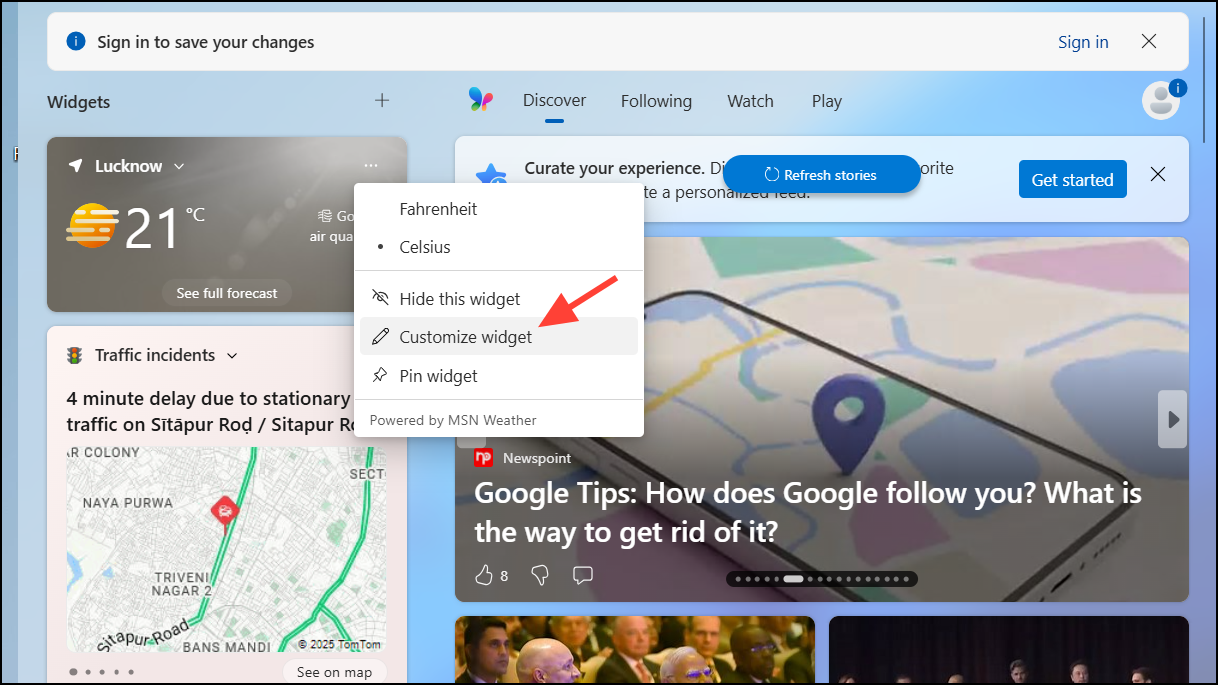Click the Get started button
Screen dimensions: 1218x685
1072,179
